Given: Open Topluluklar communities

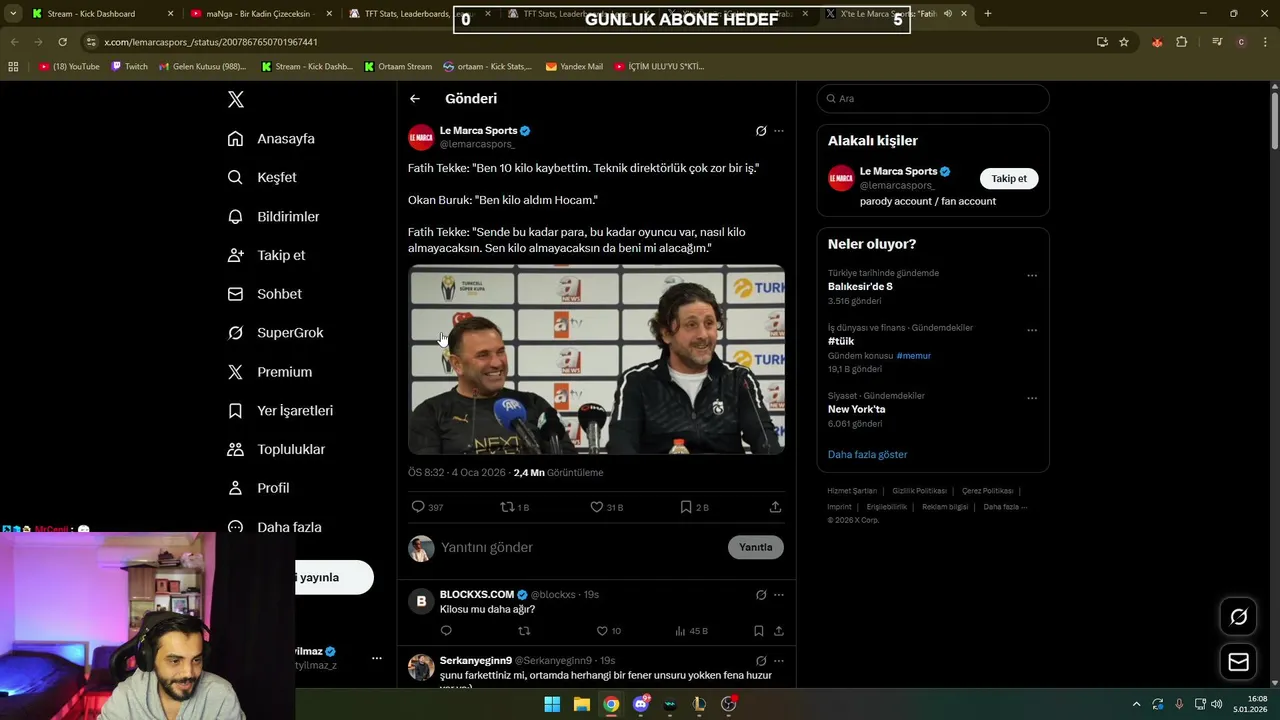Looking at the screenshot, I should 276,450.
